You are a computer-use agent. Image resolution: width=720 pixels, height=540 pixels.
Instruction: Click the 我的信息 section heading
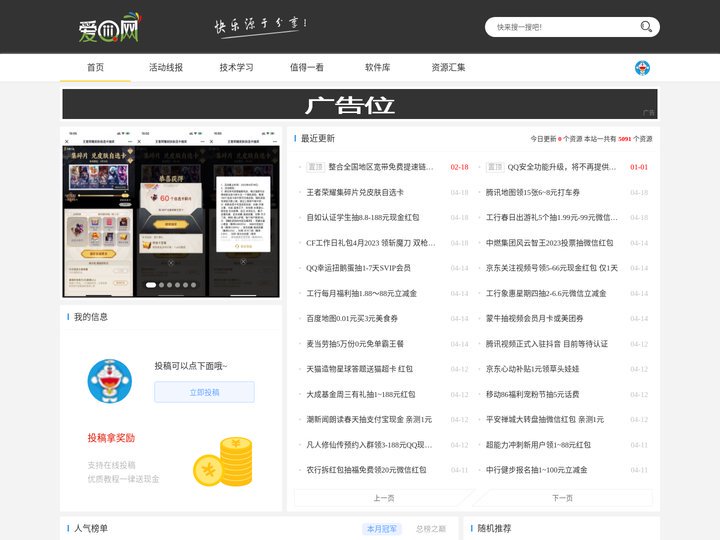[x=91, y=317]
